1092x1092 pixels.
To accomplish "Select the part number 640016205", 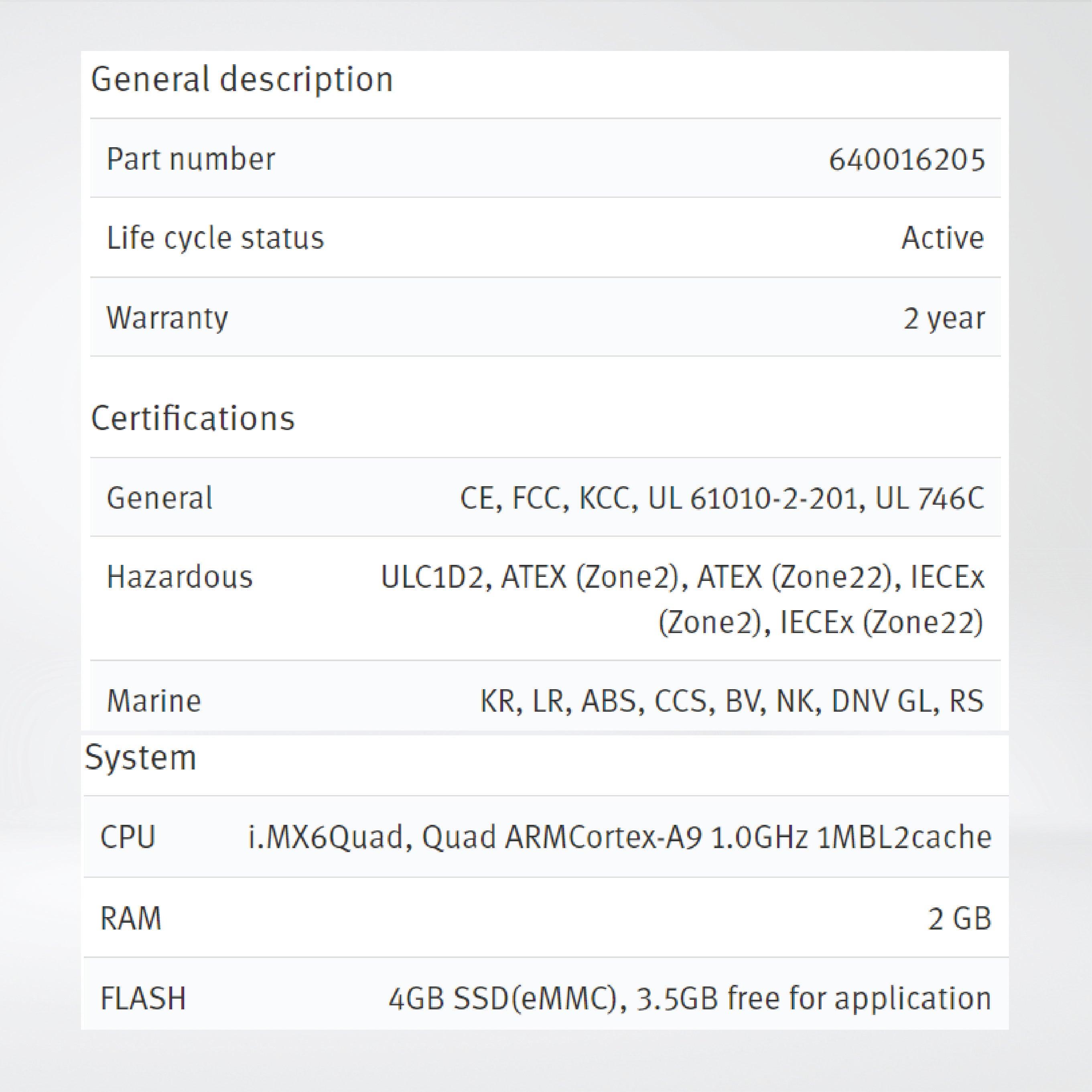I will 907,159.
